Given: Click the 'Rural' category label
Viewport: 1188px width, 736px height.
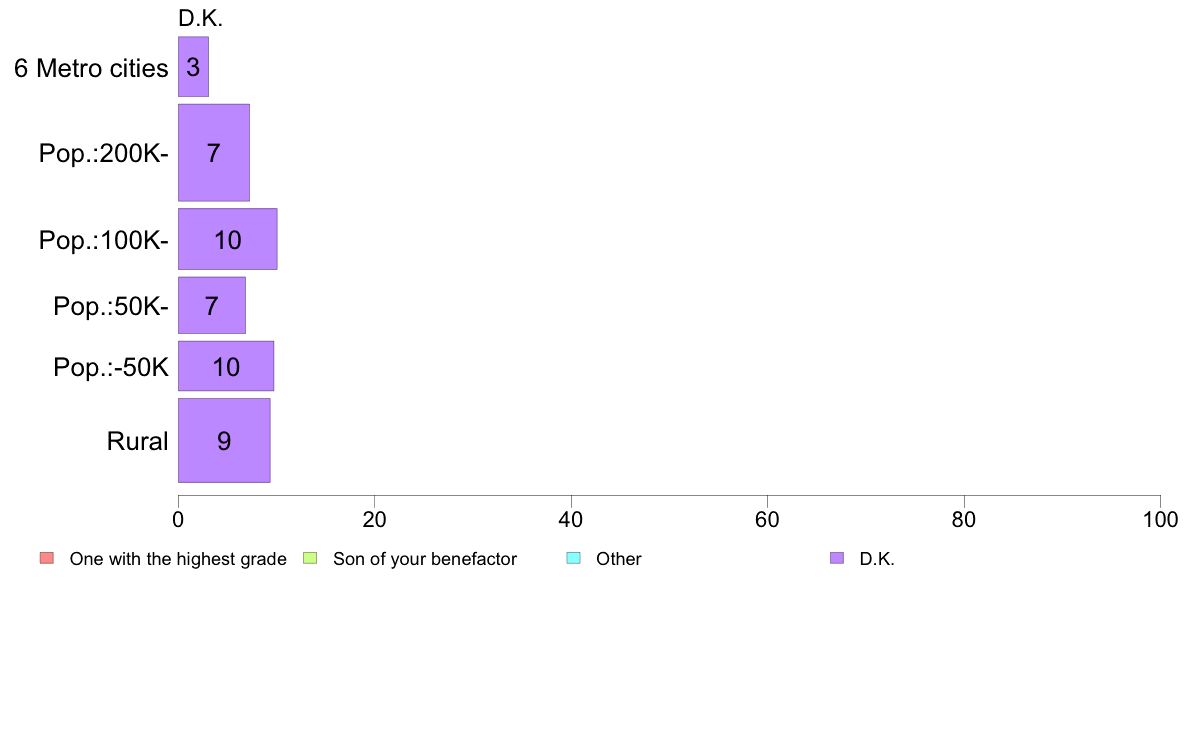Looking at the screenshot, I should click(137, 441).
